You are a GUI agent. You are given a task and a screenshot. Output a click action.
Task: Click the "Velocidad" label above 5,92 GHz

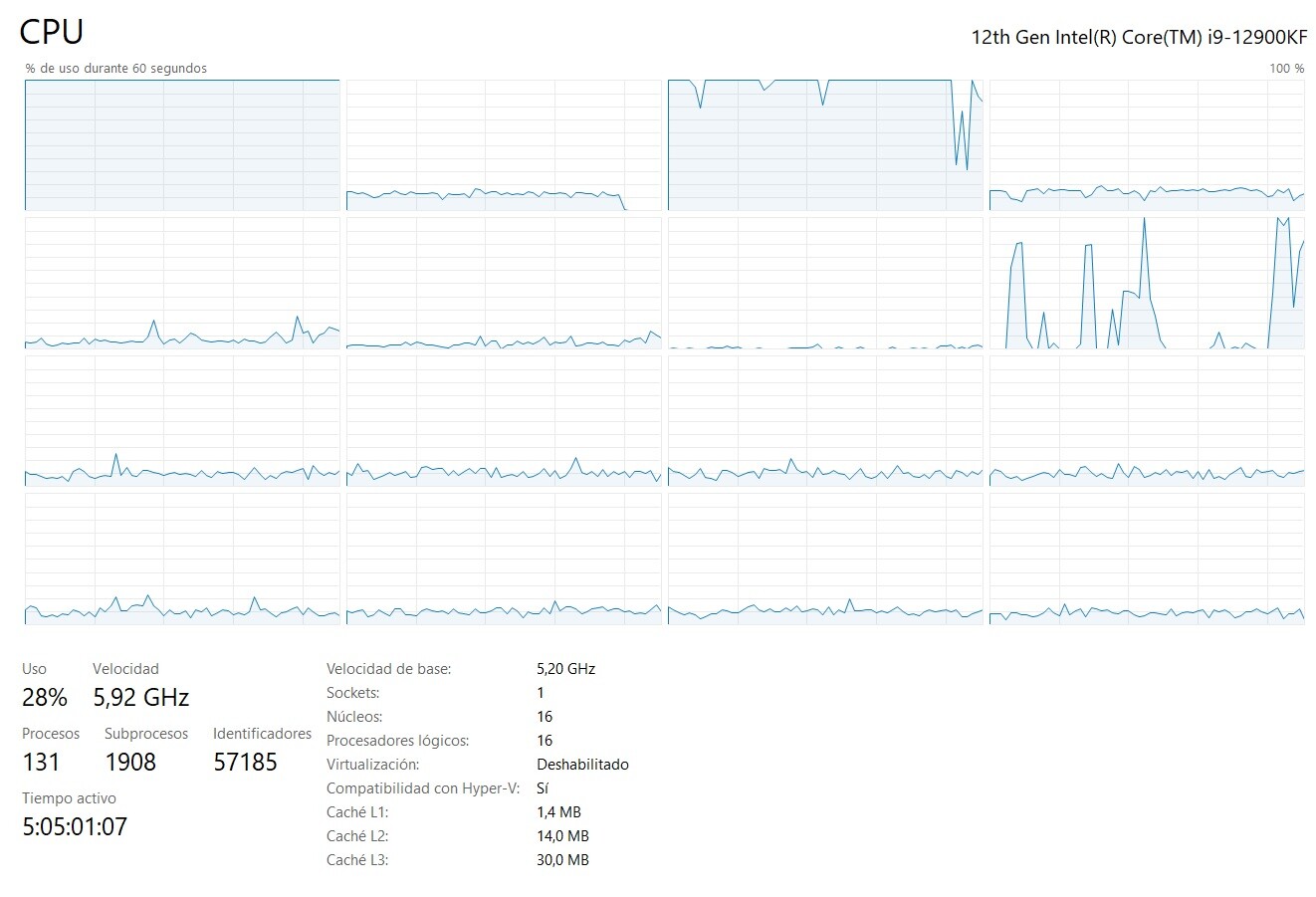pyautogui.click(x=125, y=669)
